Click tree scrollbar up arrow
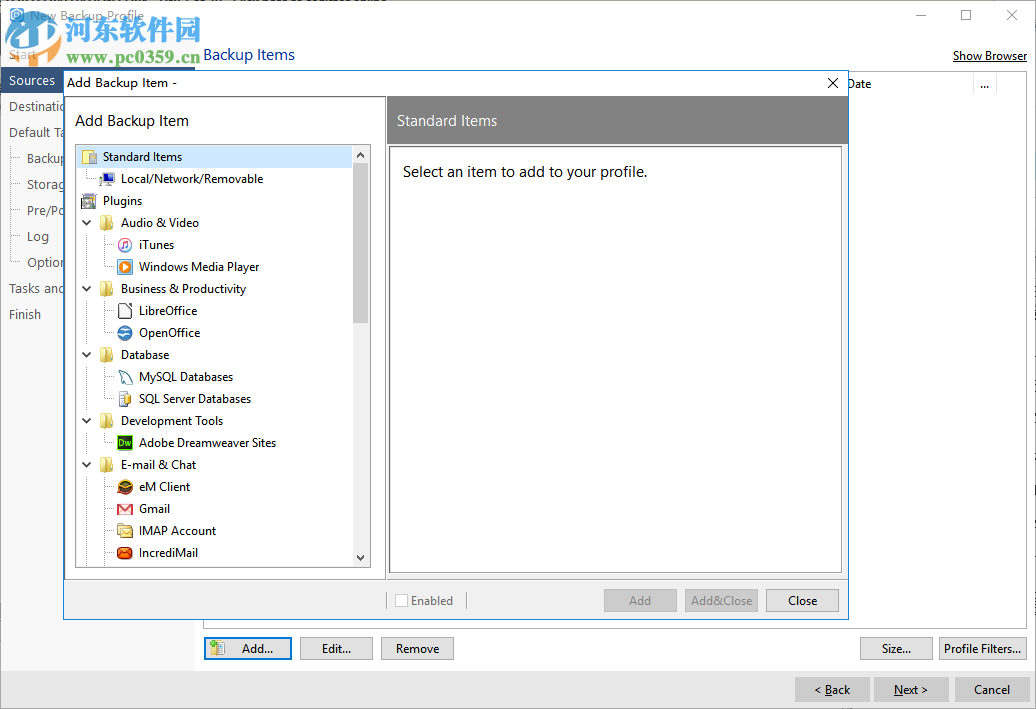Screen dimensions: 1036x709 click(360, 155)
